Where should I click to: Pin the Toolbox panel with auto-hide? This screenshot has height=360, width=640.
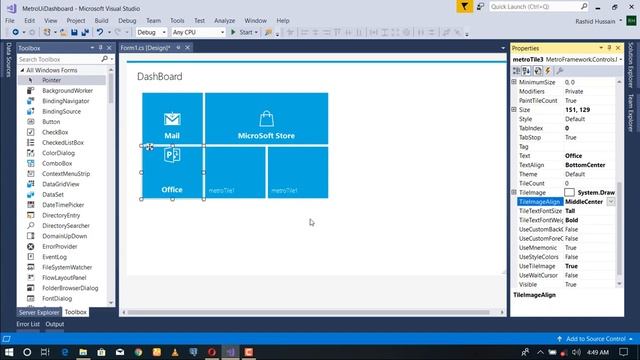(101, 48)
